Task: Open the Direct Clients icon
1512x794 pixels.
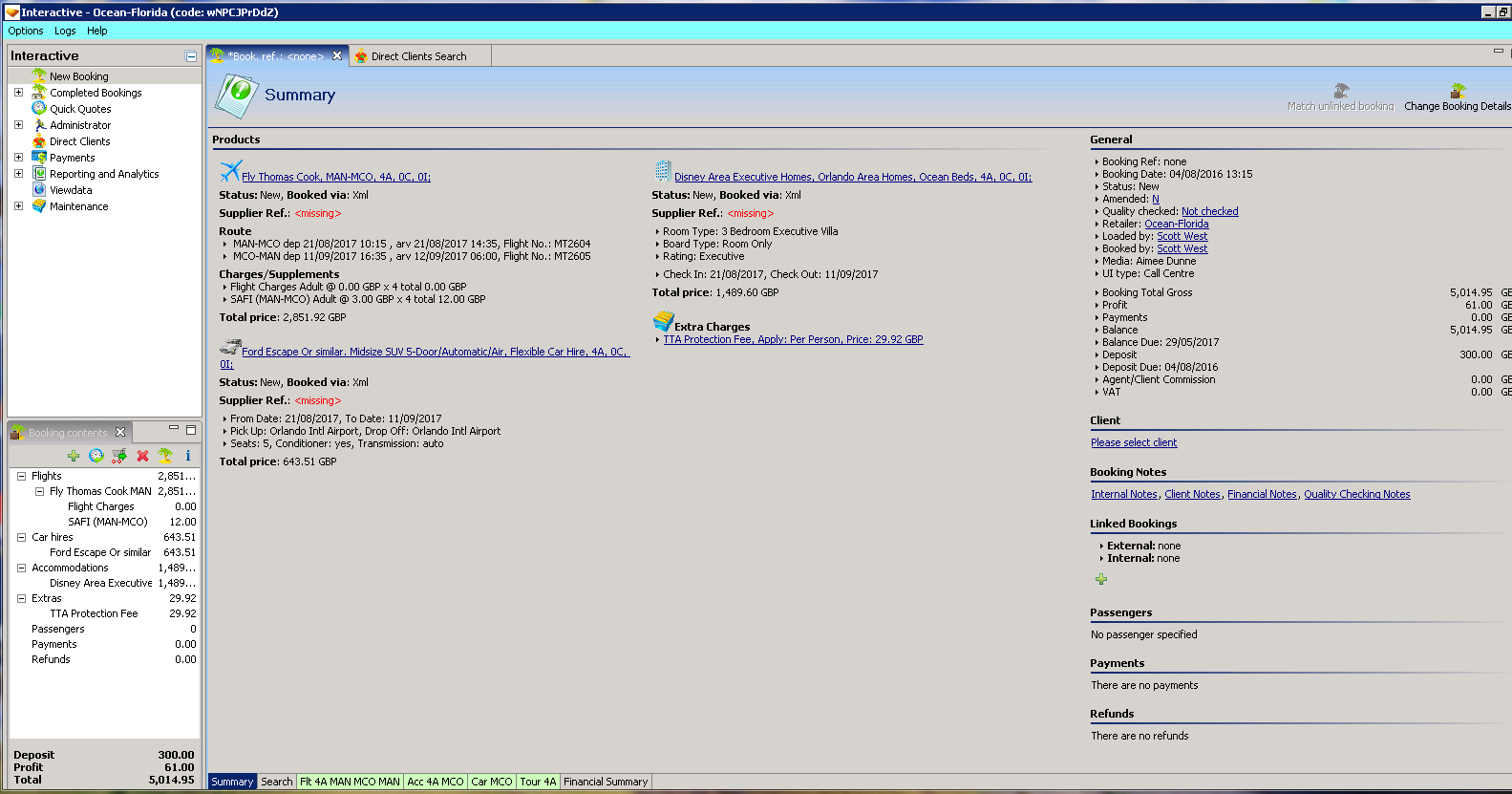Action: (x=39, y=140)
